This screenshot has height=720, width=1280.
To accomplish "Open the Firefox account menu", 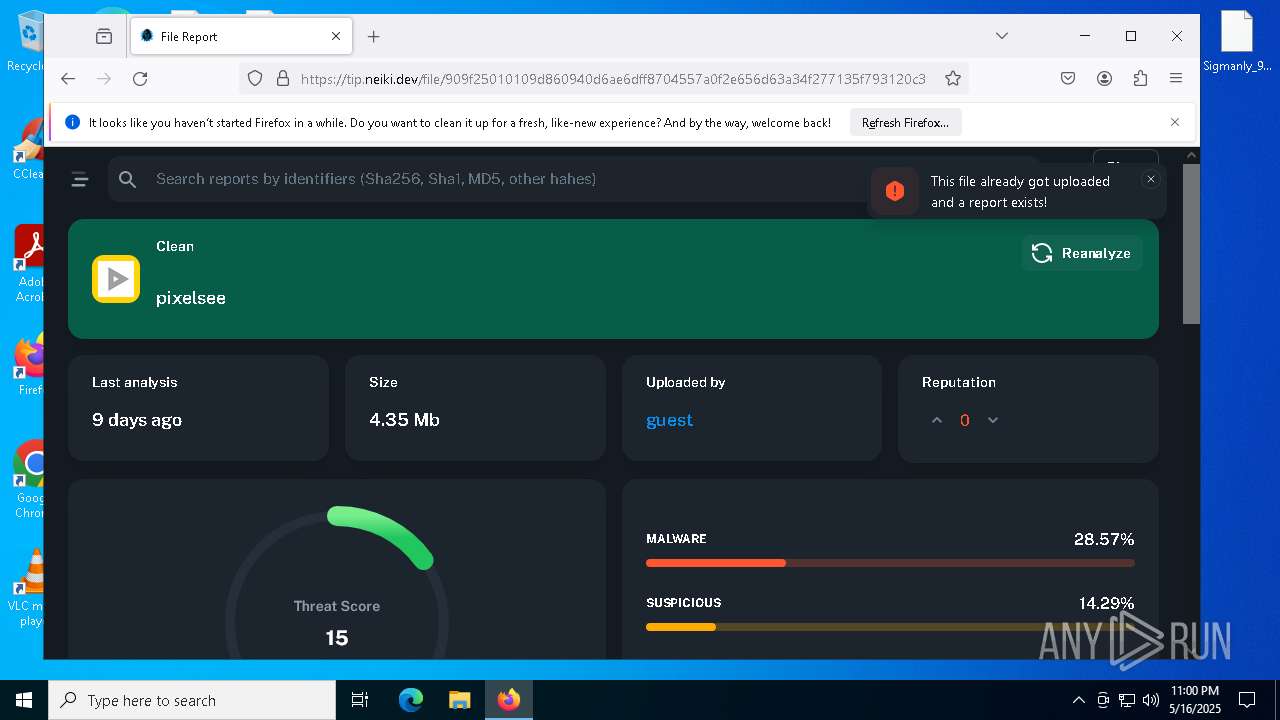I will click(1104, 78).
